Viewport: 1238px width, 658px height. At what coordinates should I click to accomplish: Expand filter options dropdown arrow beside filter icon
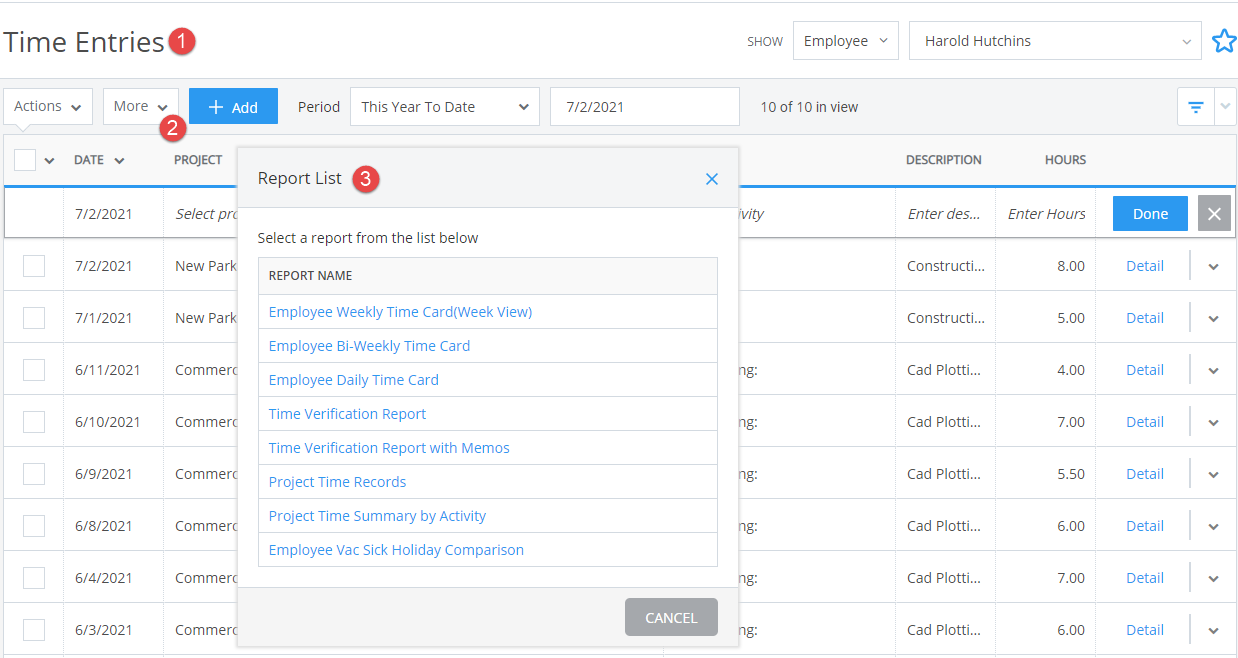click(x=1225, y=107)
